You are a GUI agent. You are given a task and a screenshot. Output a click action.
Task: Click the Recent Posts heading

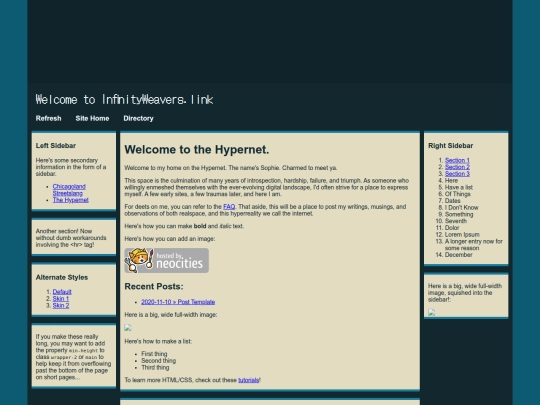(154, 286)
